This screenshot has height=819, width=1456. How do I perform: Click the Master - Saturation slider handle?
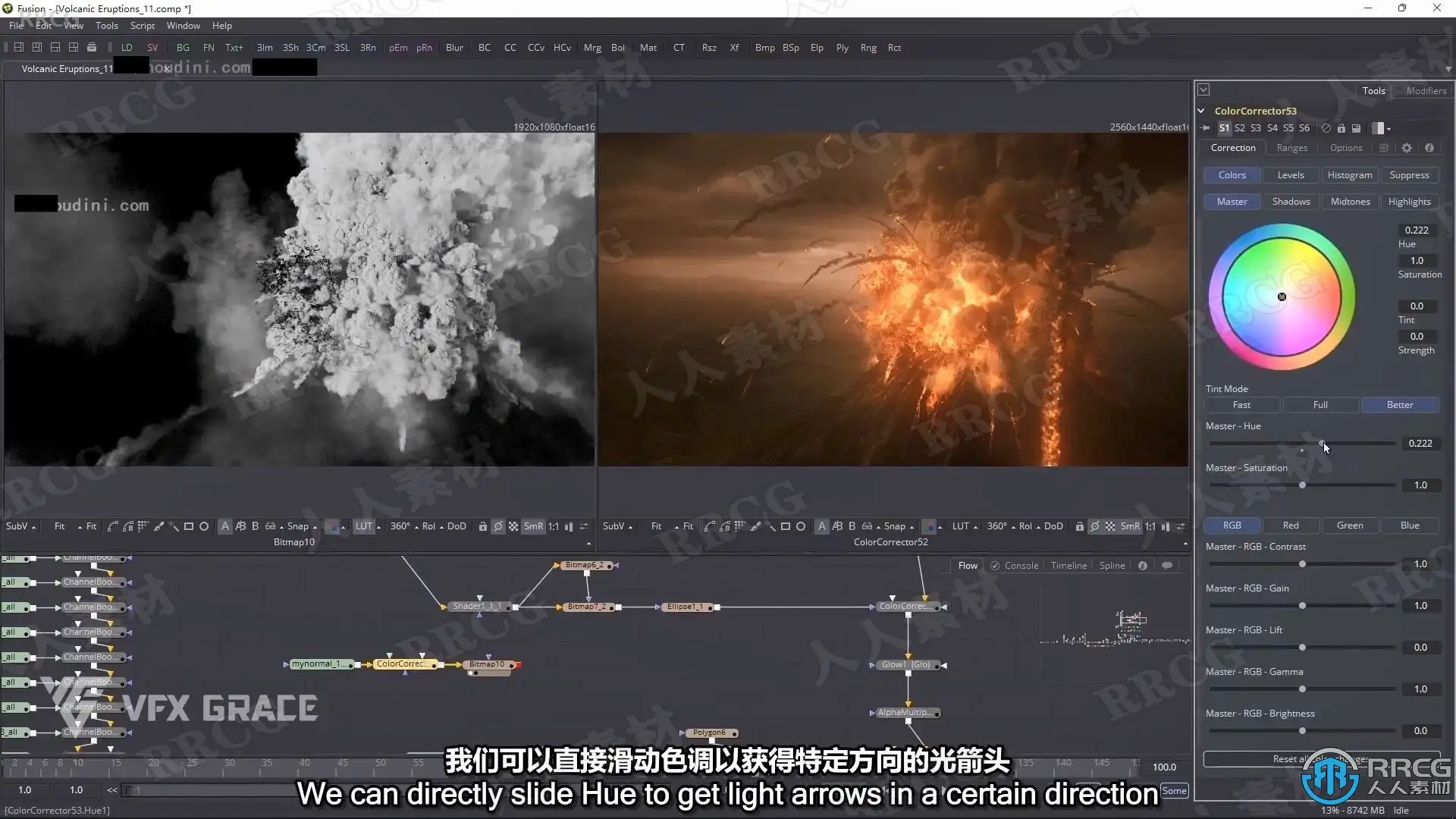click(x=1302, y=485)
